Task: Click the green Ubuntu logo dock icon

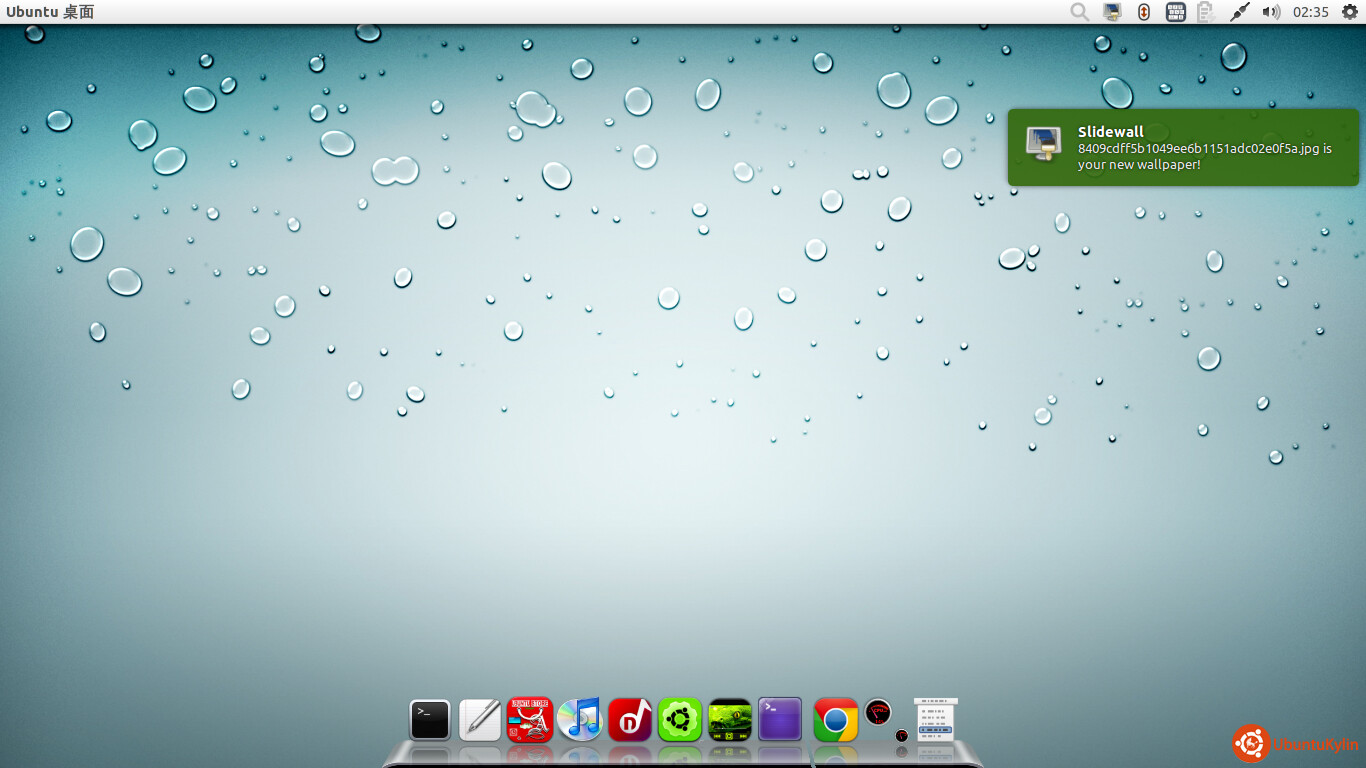Action: 680,719
